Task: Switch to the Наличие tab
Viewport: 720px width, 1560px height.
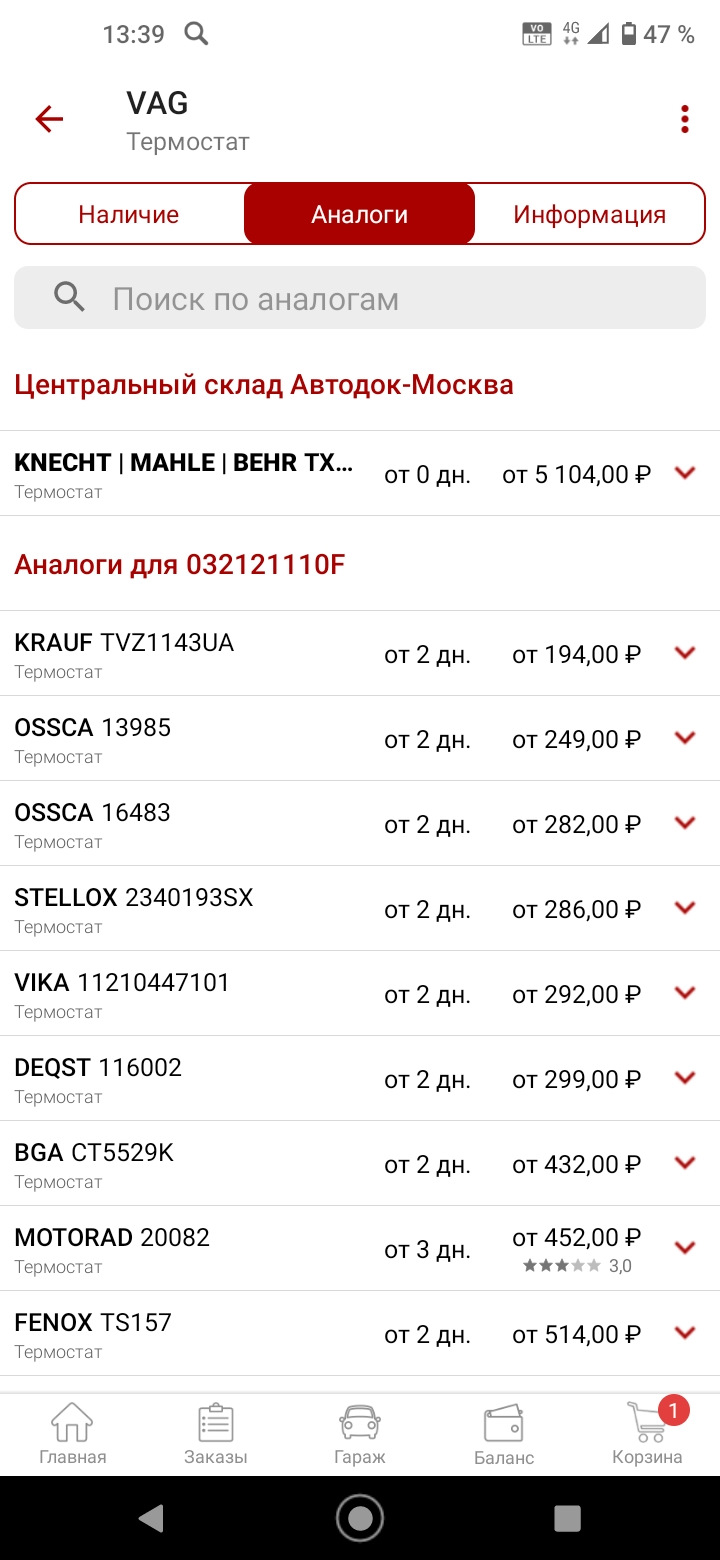Action: 129,214
